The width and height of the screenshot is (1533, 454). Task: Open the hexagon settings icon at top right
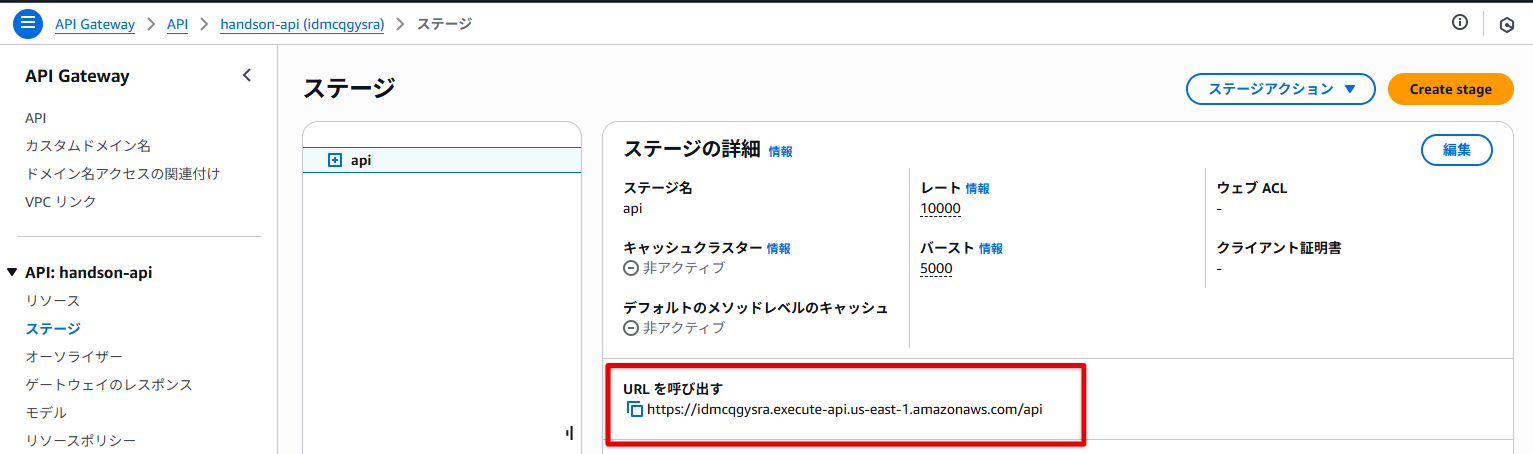[1507, 25]
